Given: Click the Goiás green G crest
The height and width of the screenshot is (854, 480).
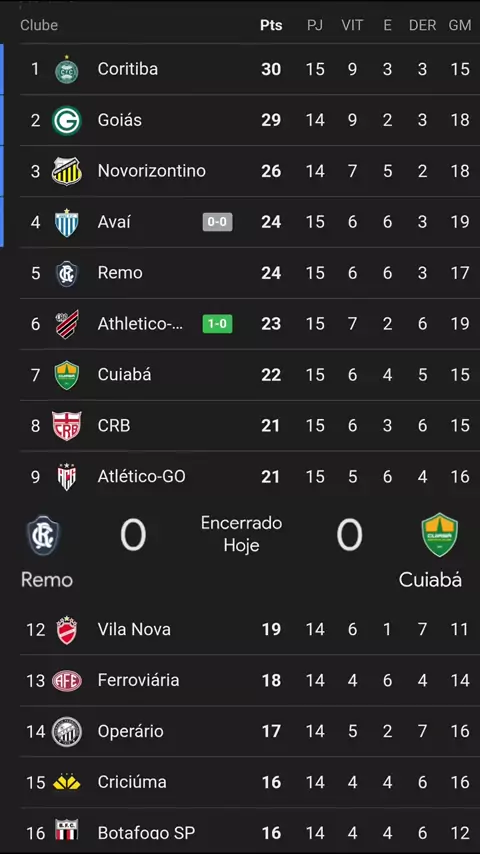Looking at the screenshot, I should [x=66, y=120].
